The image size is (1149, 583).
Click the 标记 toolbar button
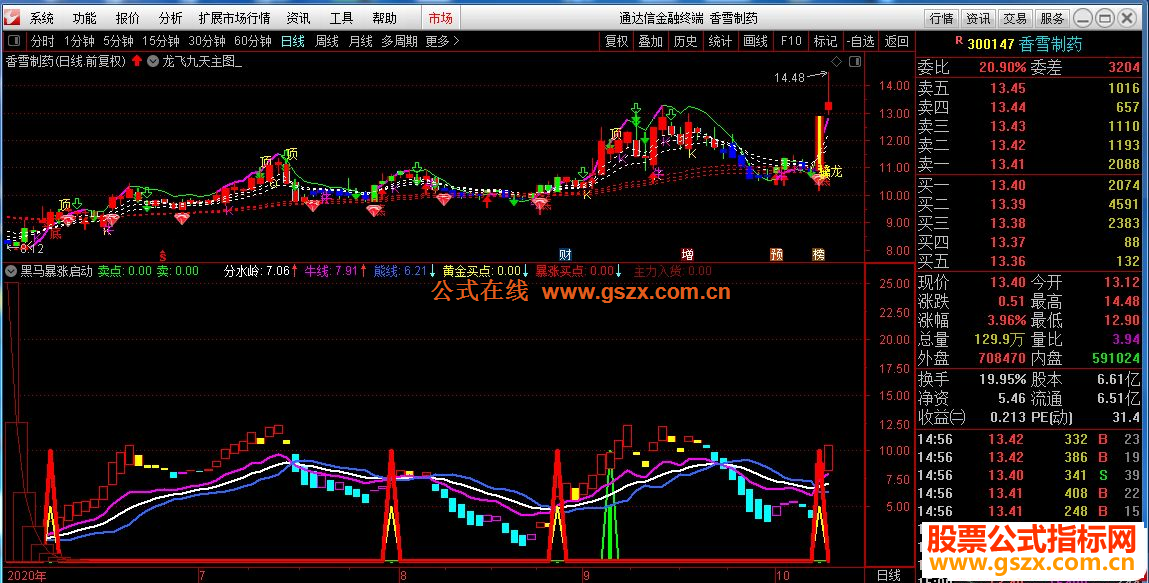coord(825,41)
